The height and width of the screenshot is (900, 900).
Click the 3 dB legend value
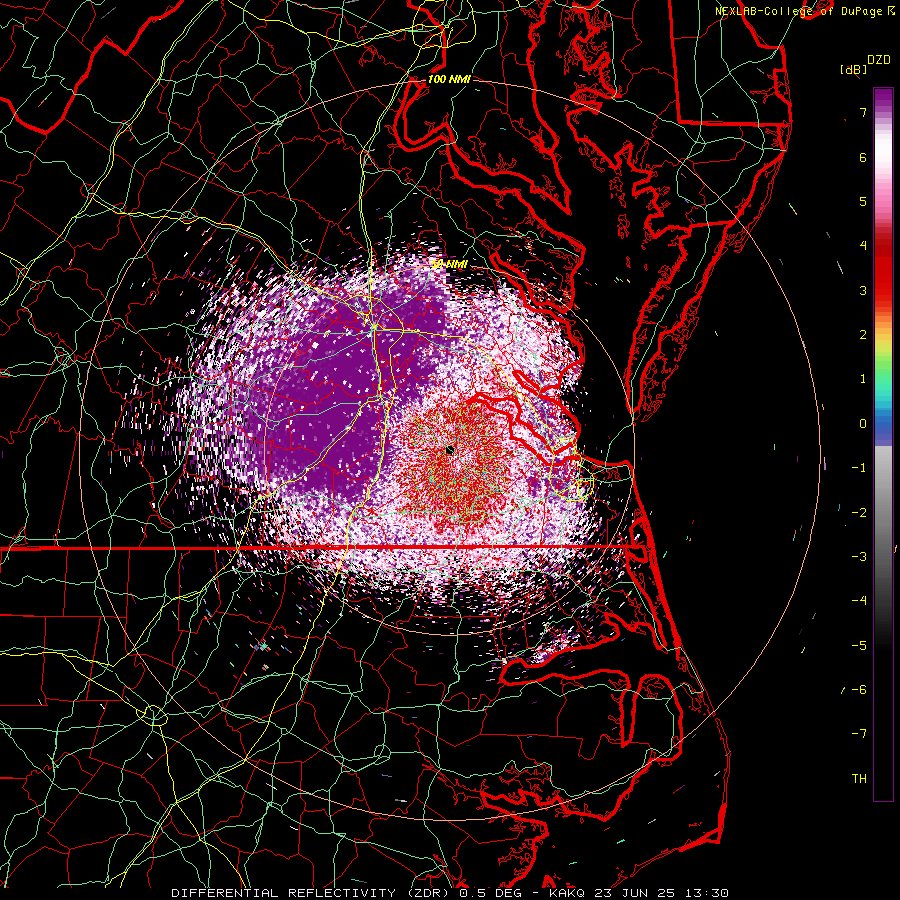[863, 290]
